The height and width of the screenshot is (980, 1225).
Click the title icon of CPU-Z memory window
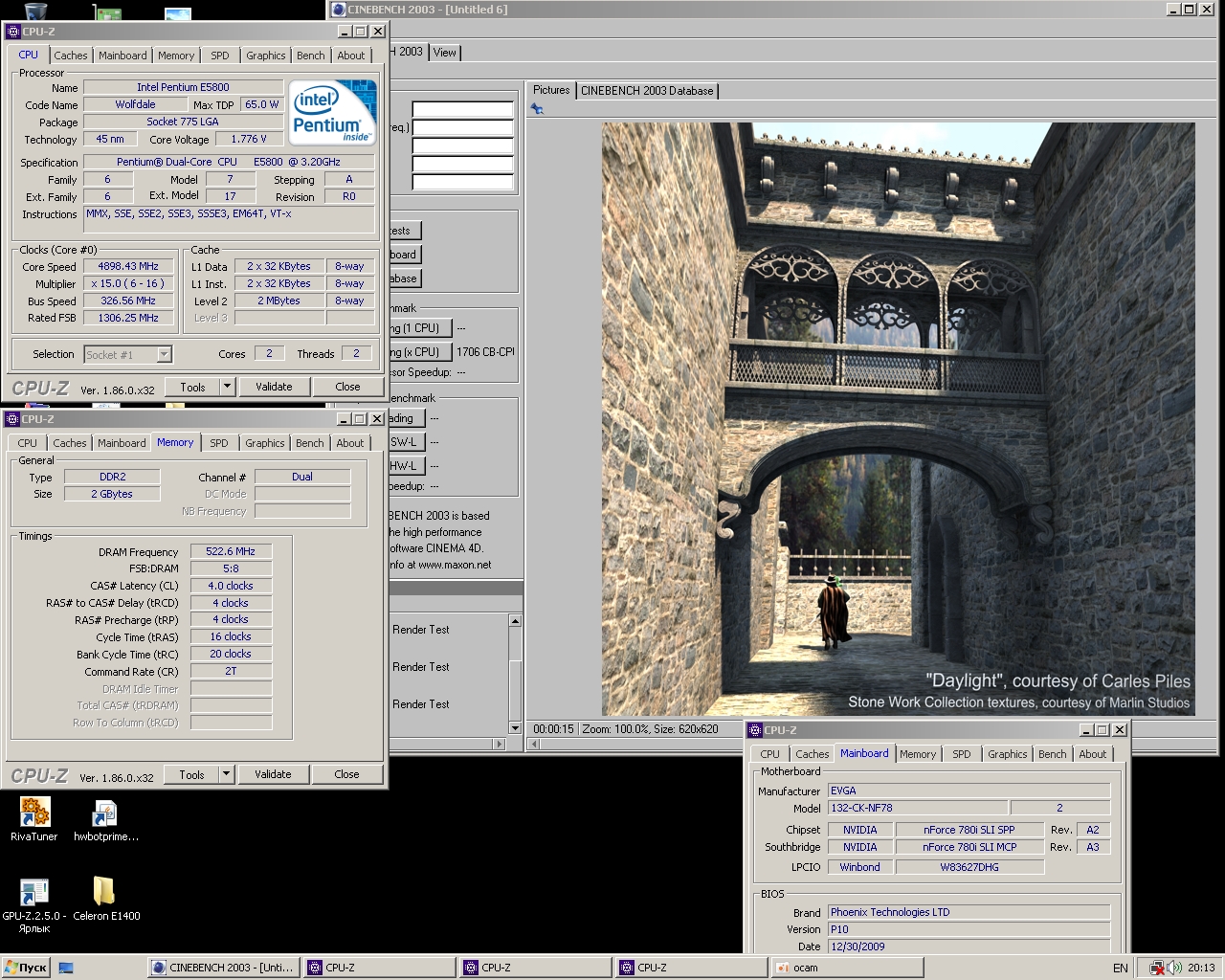pyautogui.click(x=11, y=419)
